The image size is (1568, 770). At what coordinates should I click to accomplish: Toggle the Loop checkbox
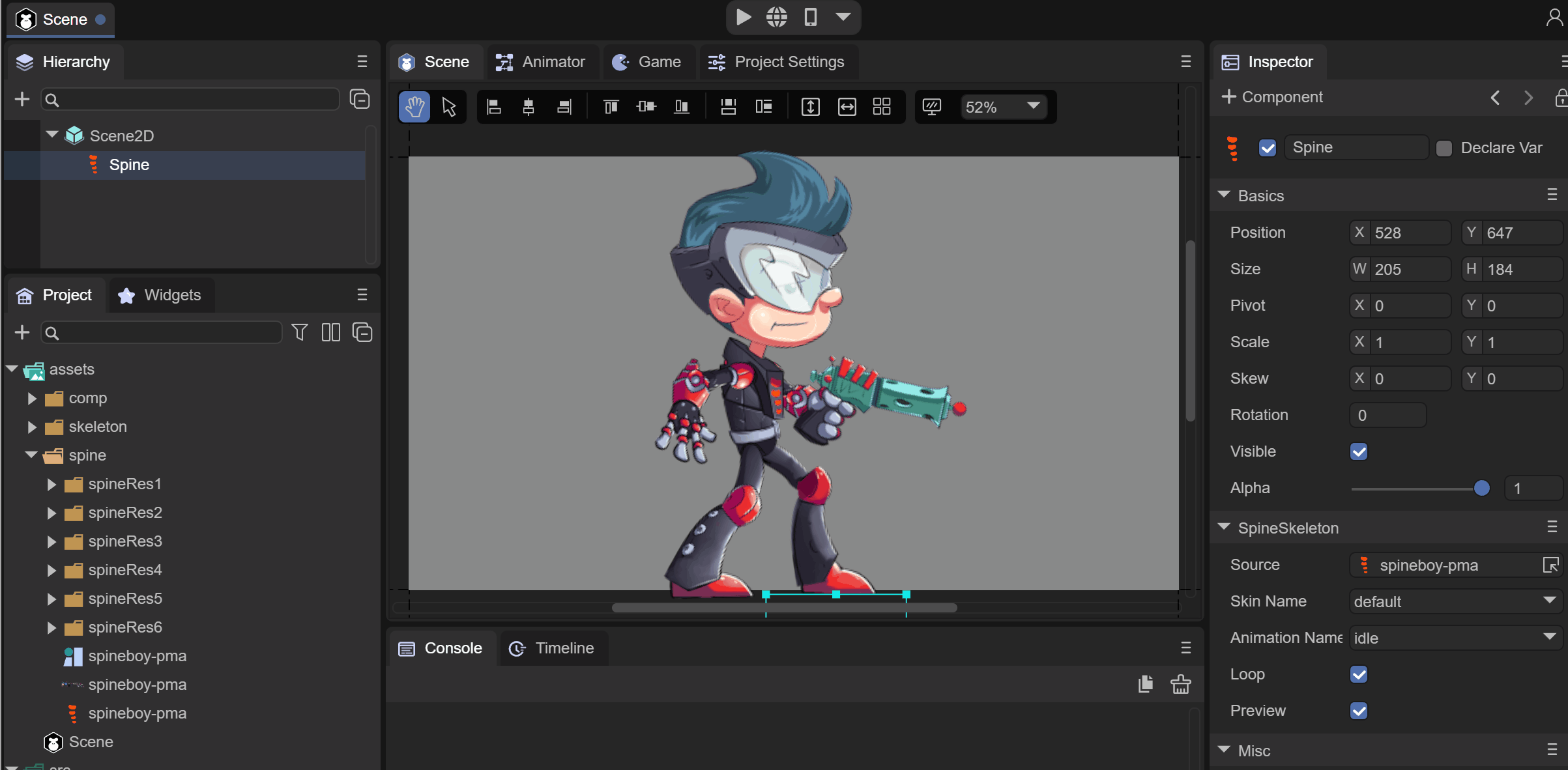click(1359, 674)
